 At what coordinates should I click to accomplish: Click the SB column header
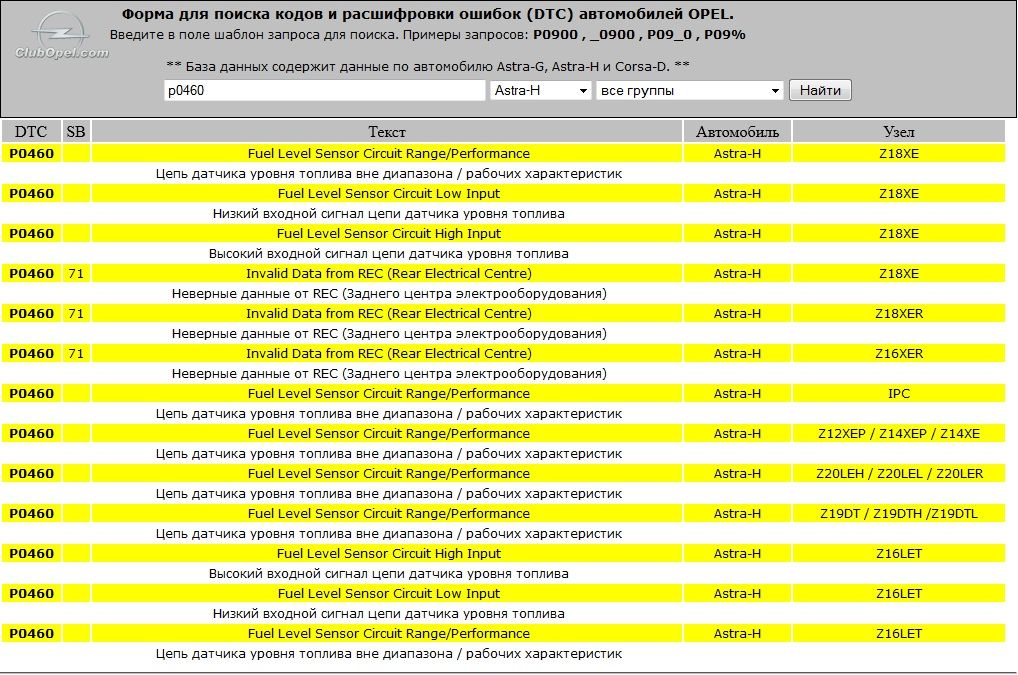[76, 132]
